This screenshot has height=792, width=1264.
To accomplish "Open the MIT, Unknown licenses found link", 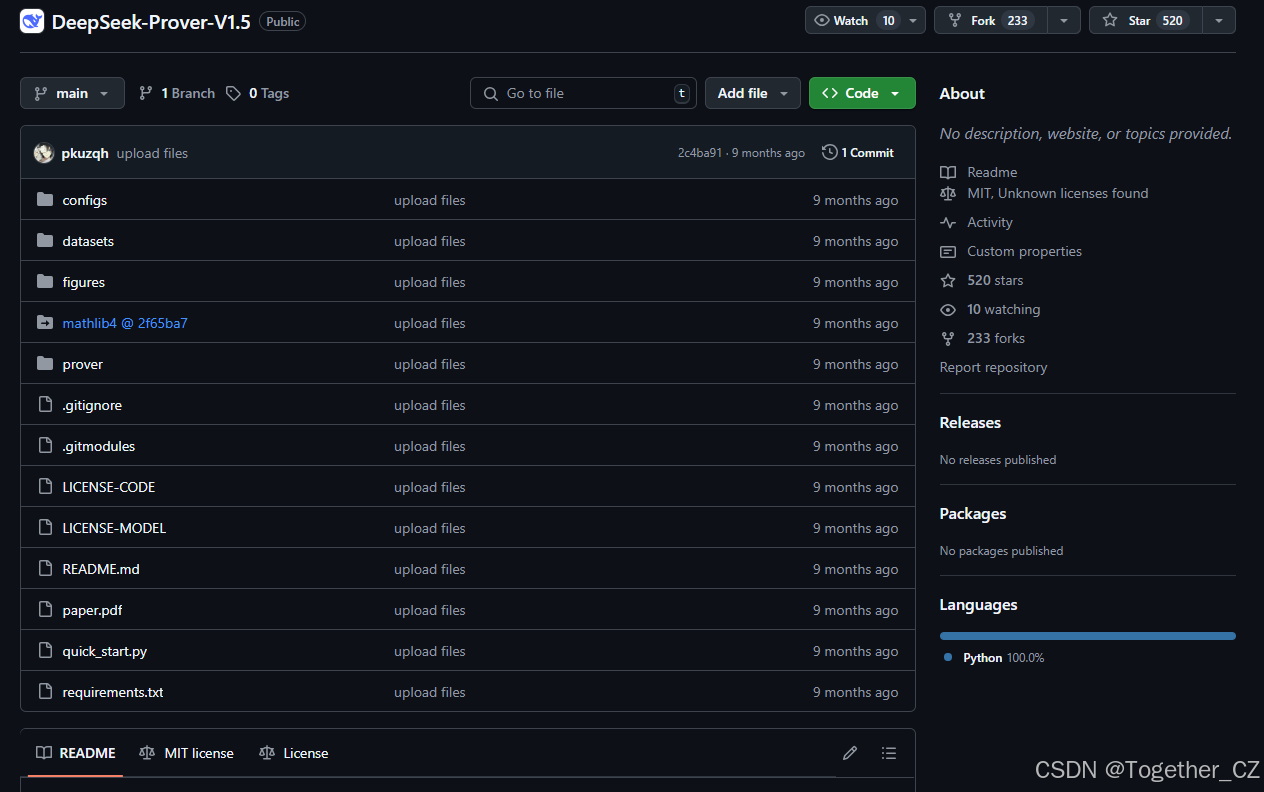I will point(1057,193).
